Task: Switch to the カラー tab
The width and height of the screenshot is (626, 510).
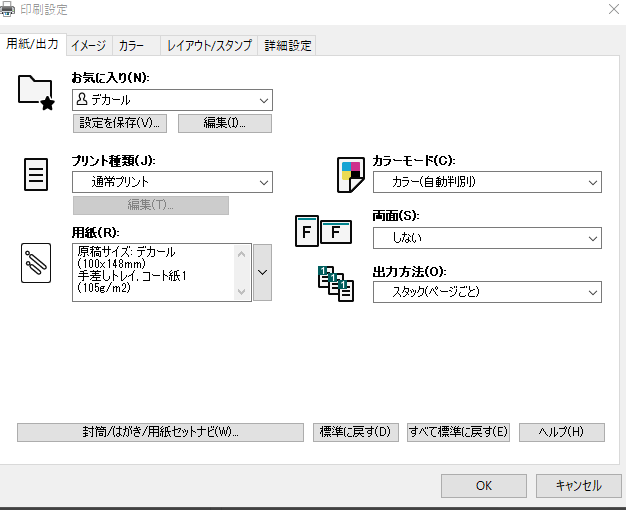Action: coord(136,46)
